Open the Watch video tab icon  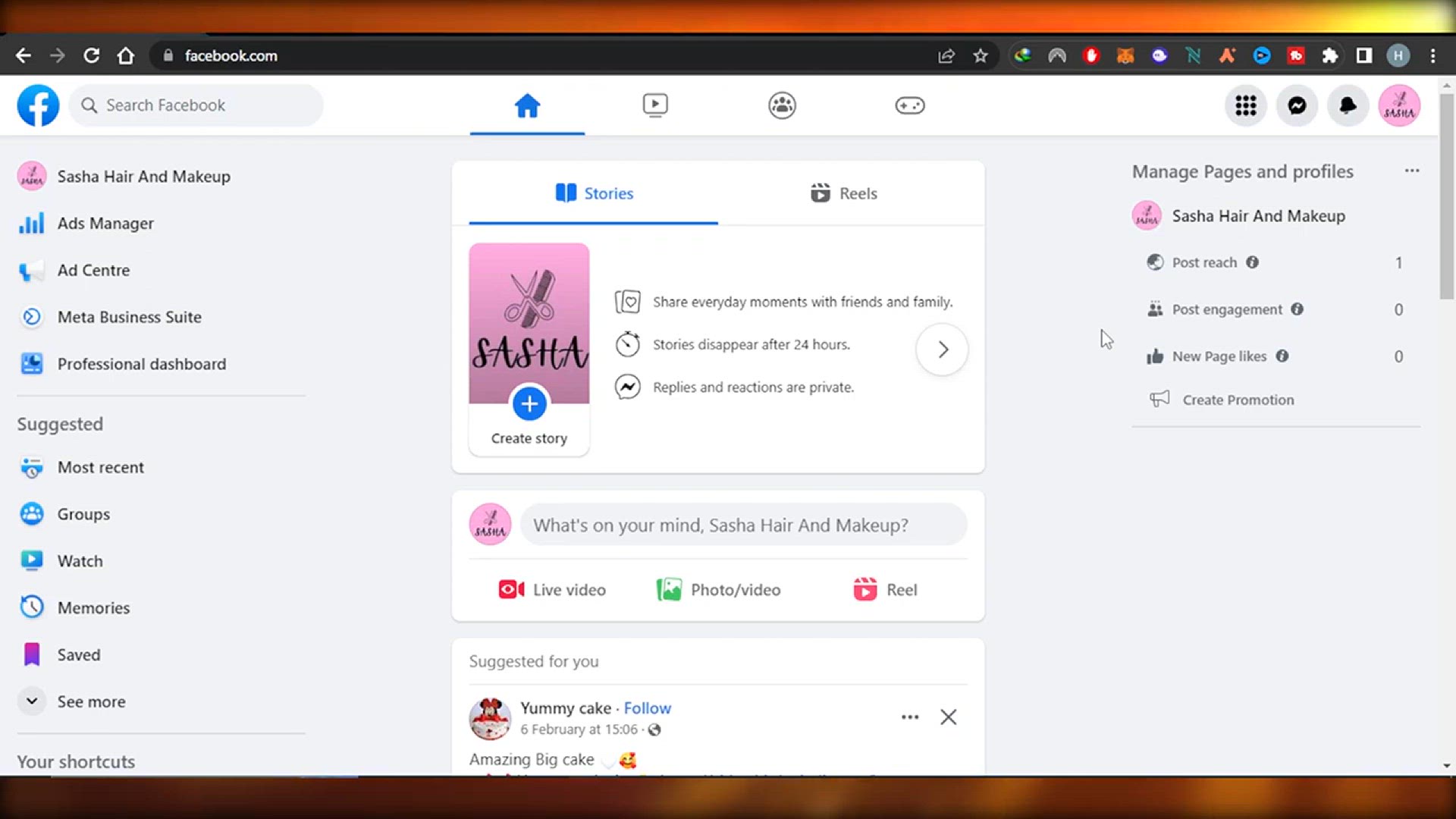point(654,105)
